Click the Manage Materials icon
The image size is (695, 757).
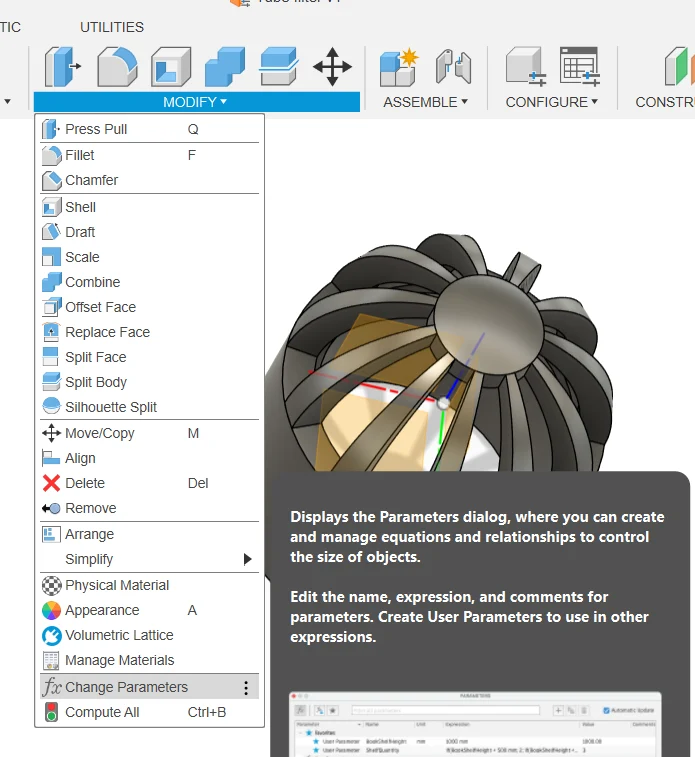(x=51, y=660)
